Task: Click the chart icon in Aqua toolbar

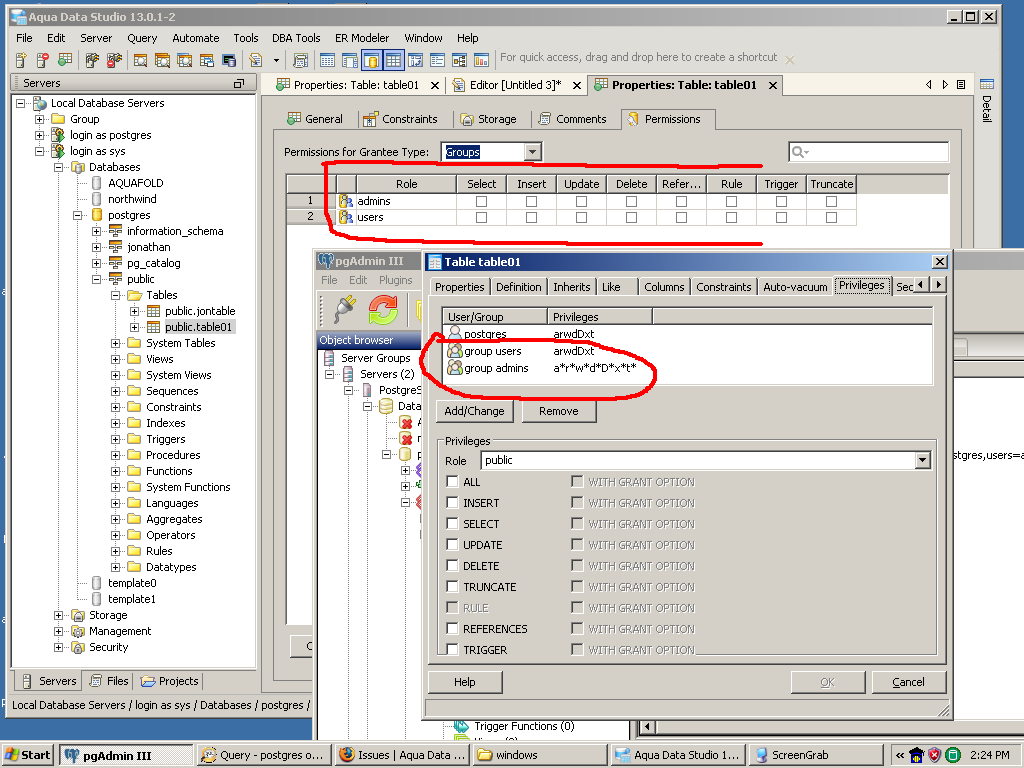Action: 481,60
